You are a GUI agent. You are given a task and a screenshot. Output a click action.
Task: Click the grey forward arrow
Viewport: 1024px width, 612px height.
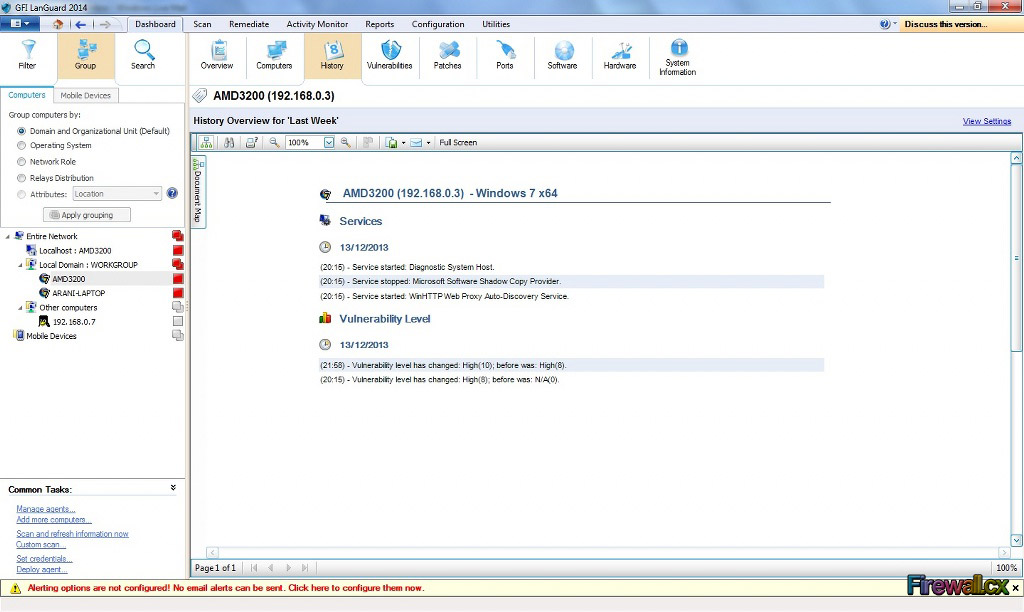(x=104, y=24)
